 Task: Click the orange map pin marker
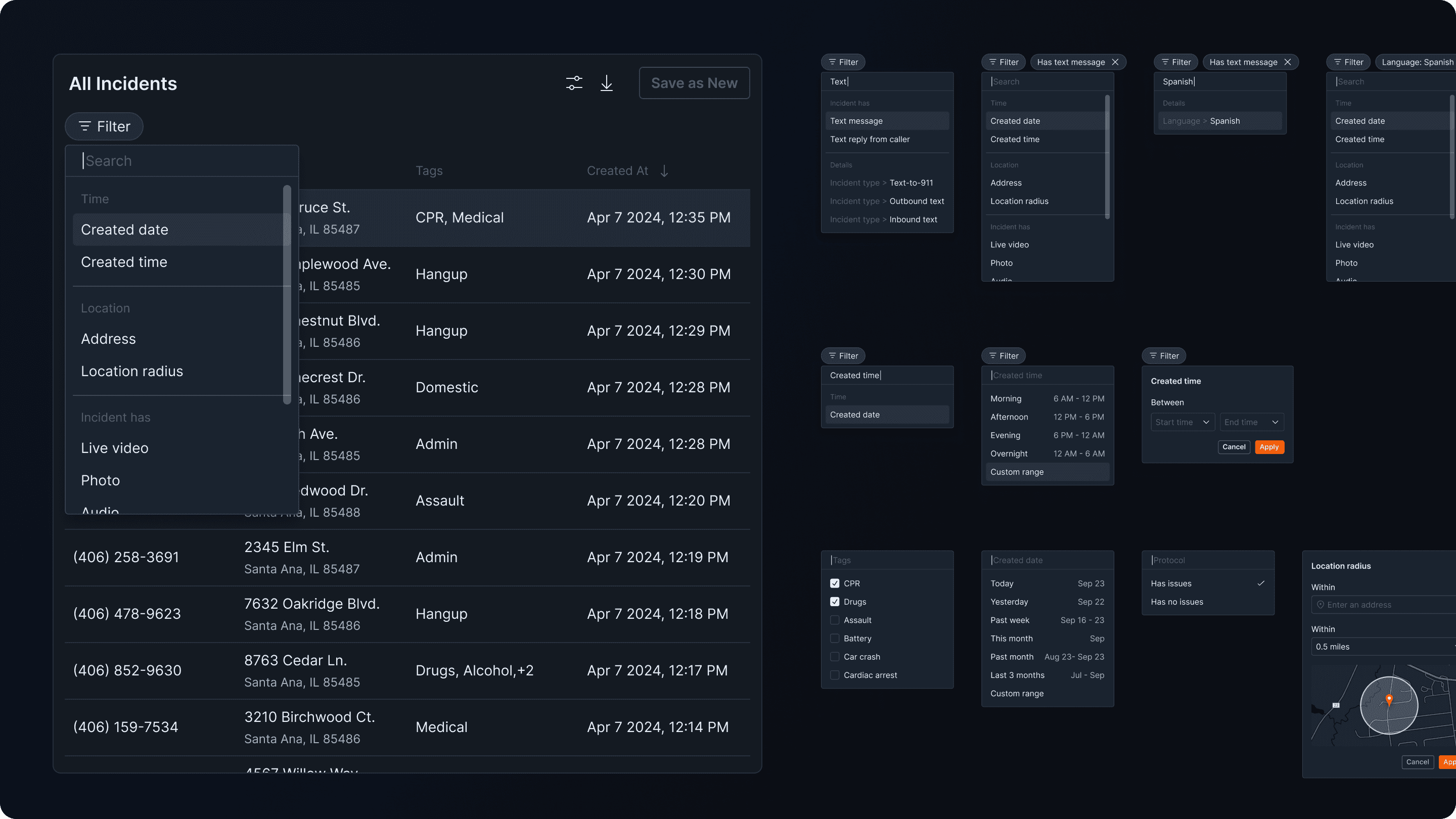pyautogui.click(x=1389, y=699)
